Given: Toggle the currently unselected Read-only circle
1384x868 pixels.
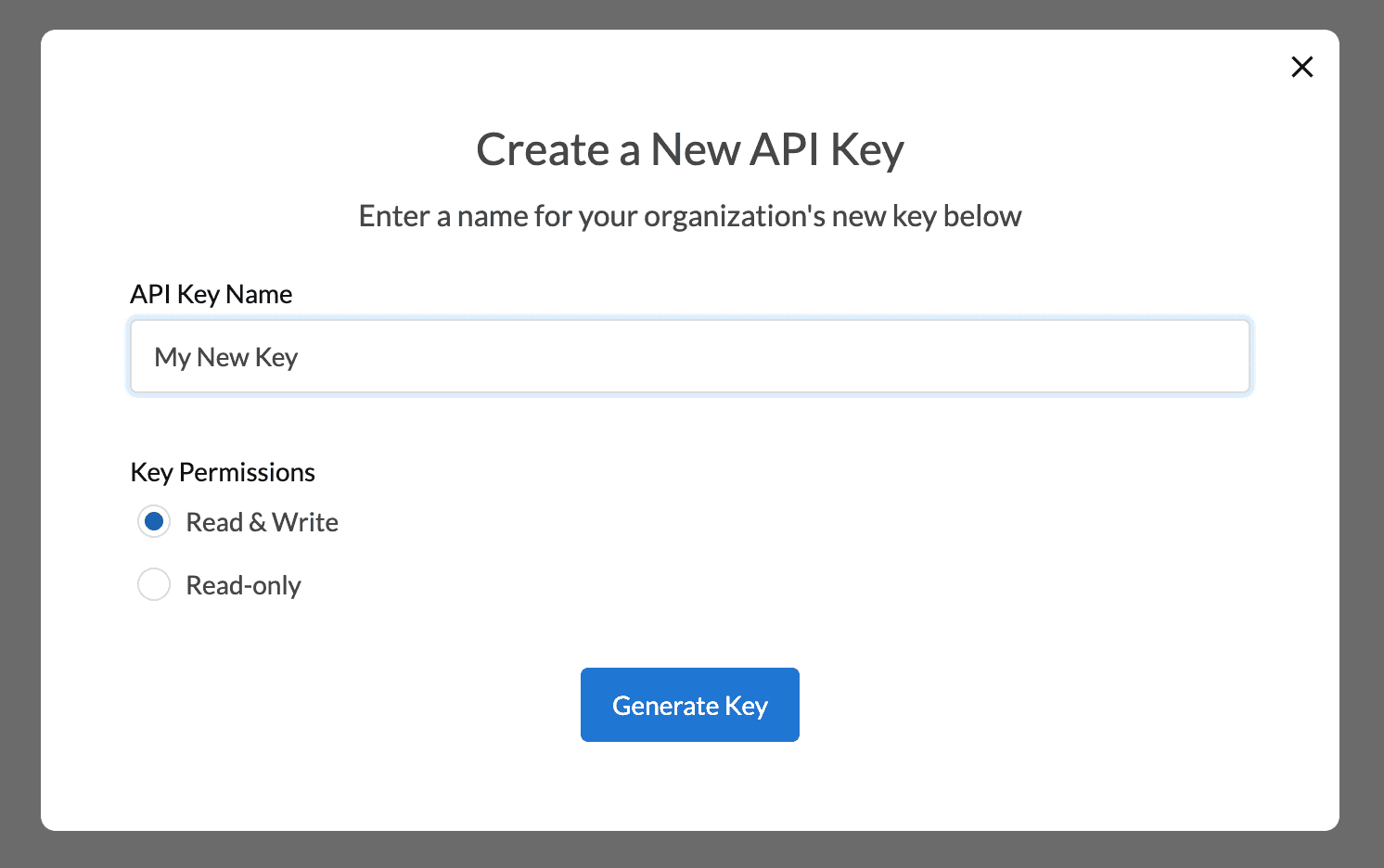Looking at the screenshot, I should [x=154, y=584].
